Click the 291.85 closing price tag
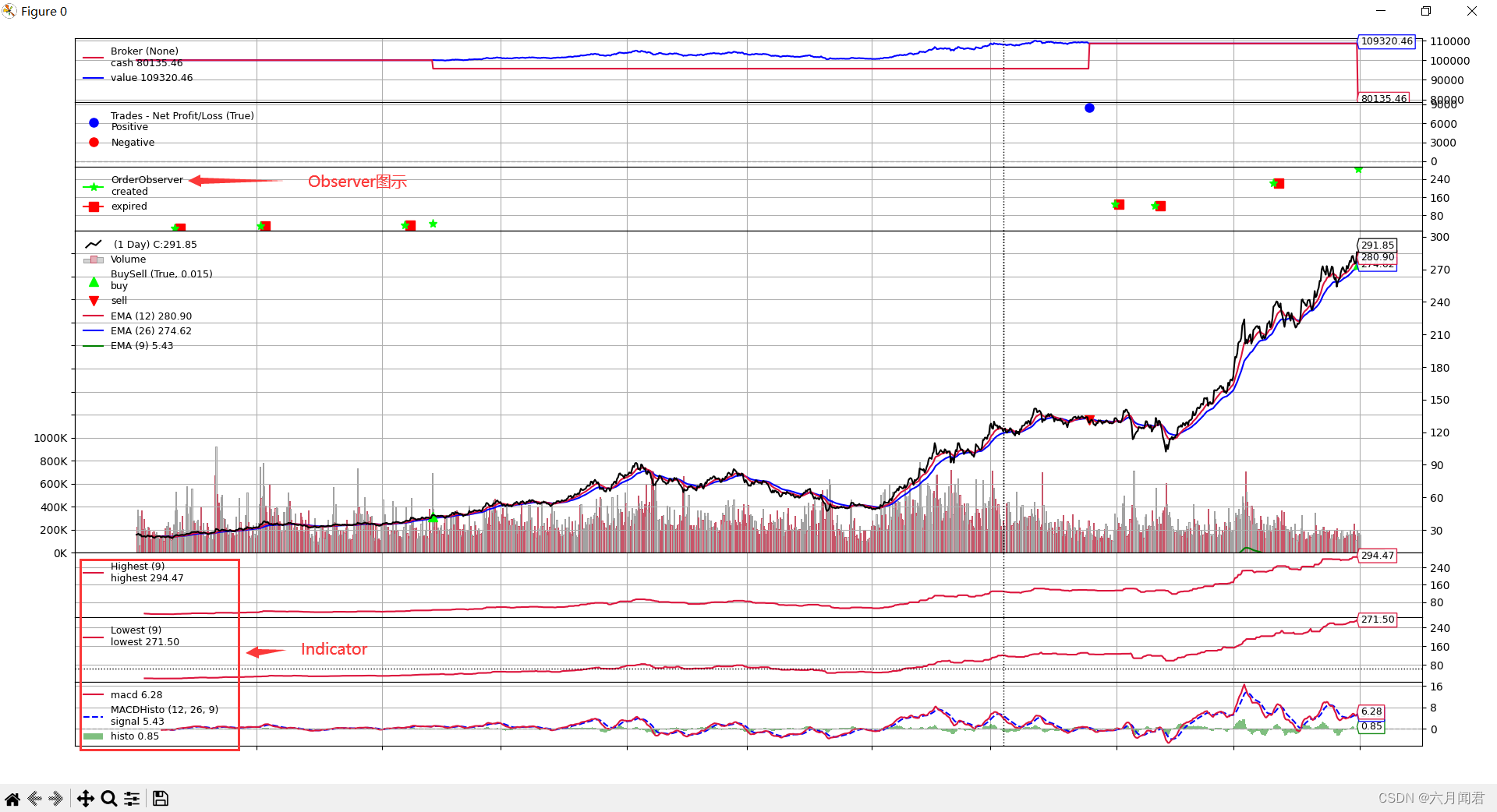This screenshot has width=1497, height=812. [1378, 245]
